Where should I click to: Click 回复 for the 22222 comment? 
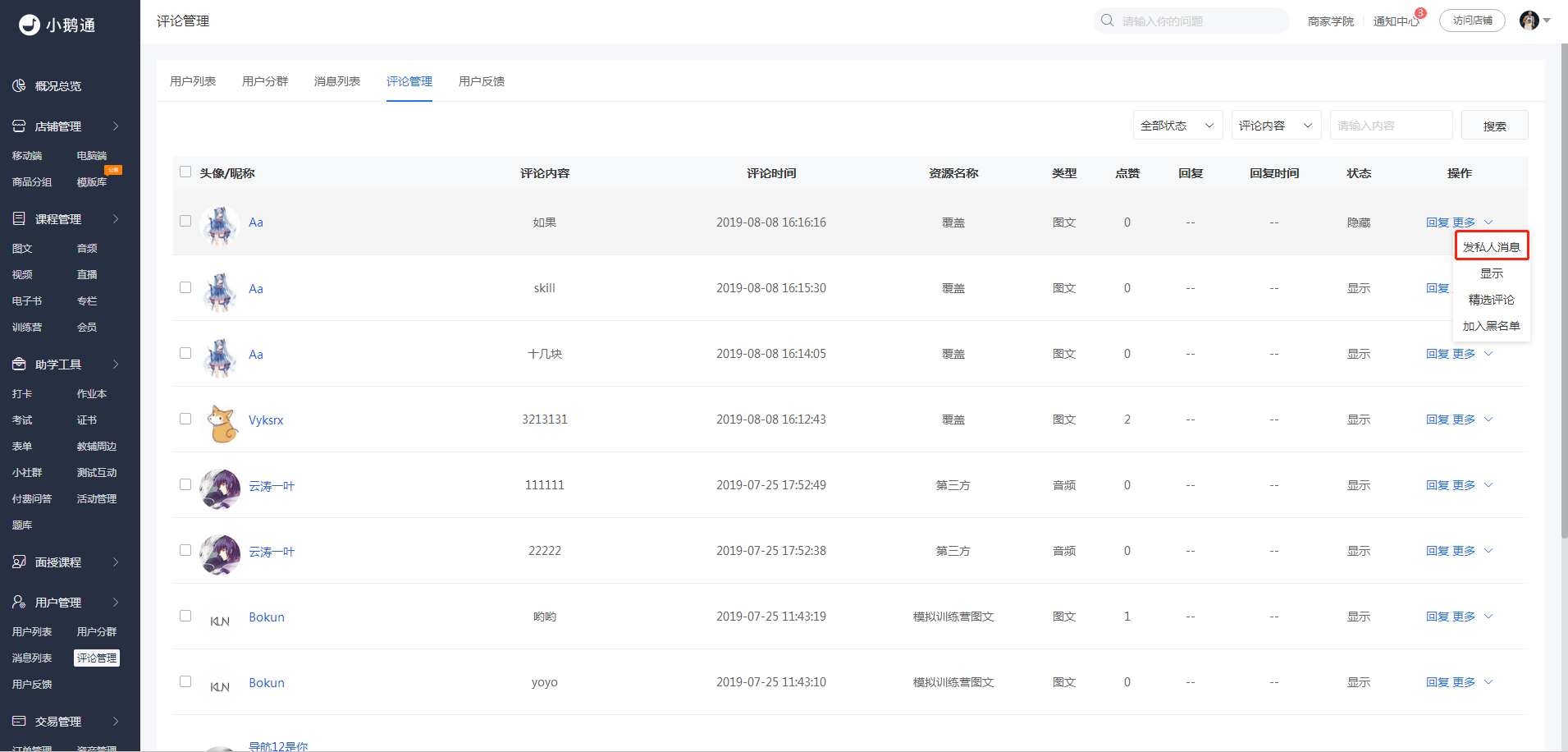(1438, 551)
